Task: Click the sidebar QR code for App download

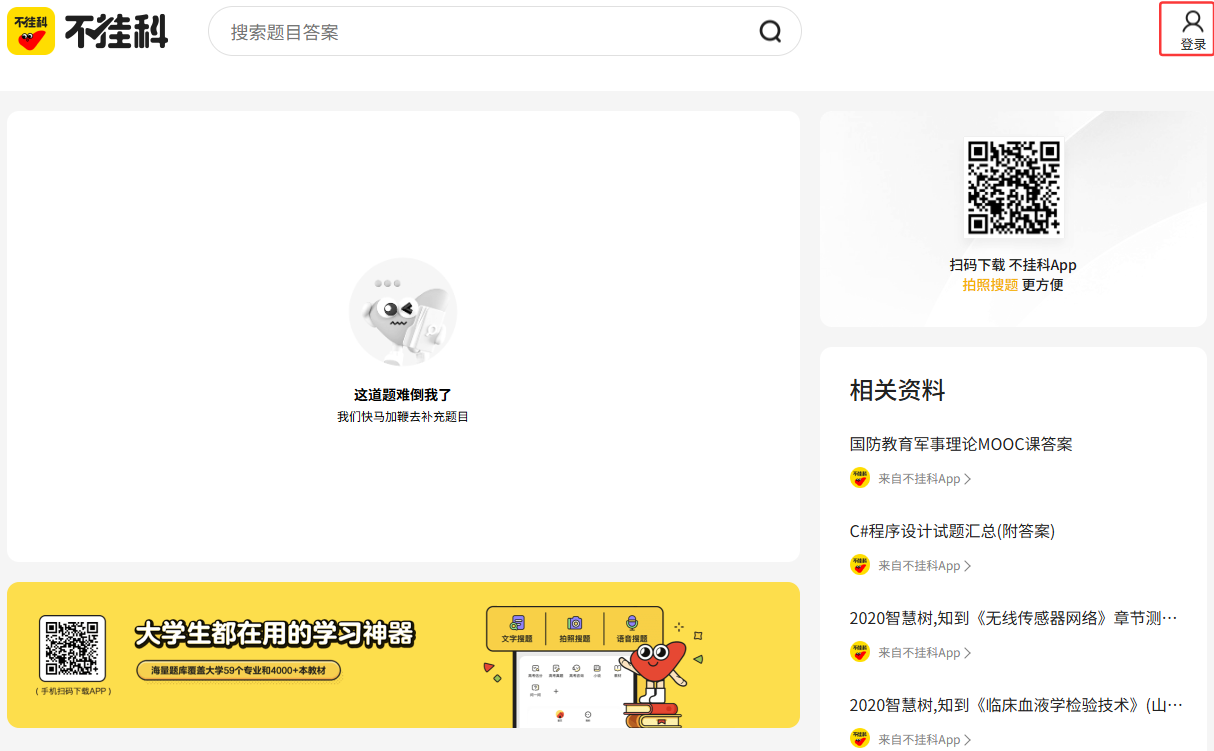Action: (x=1013, y=185)
